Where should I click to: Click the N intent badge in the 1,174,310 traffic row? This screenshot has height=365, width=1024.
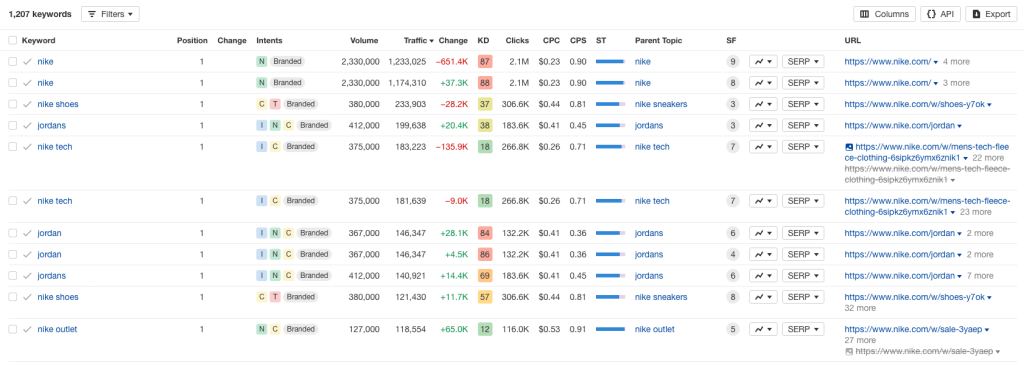tap(262, 83)
